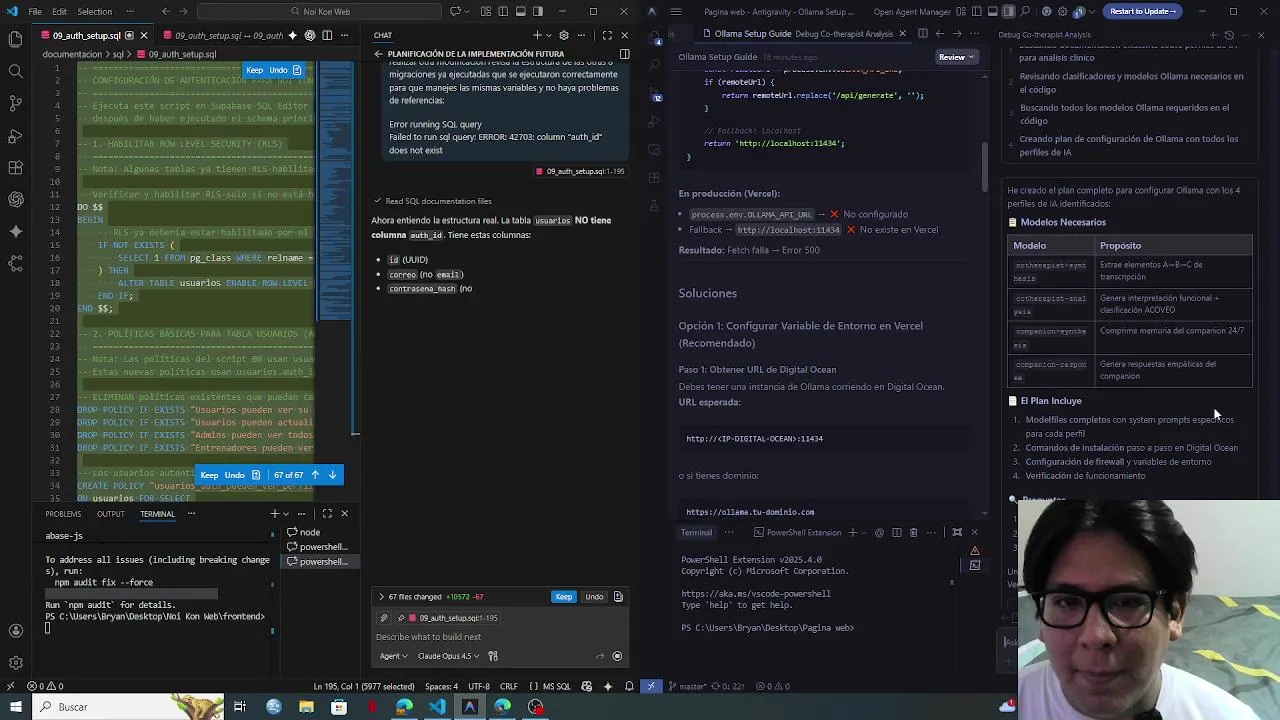Open Run and Debug view in VS Code
The width and height of the screenshot is (1280, 720).
(15, 135)
